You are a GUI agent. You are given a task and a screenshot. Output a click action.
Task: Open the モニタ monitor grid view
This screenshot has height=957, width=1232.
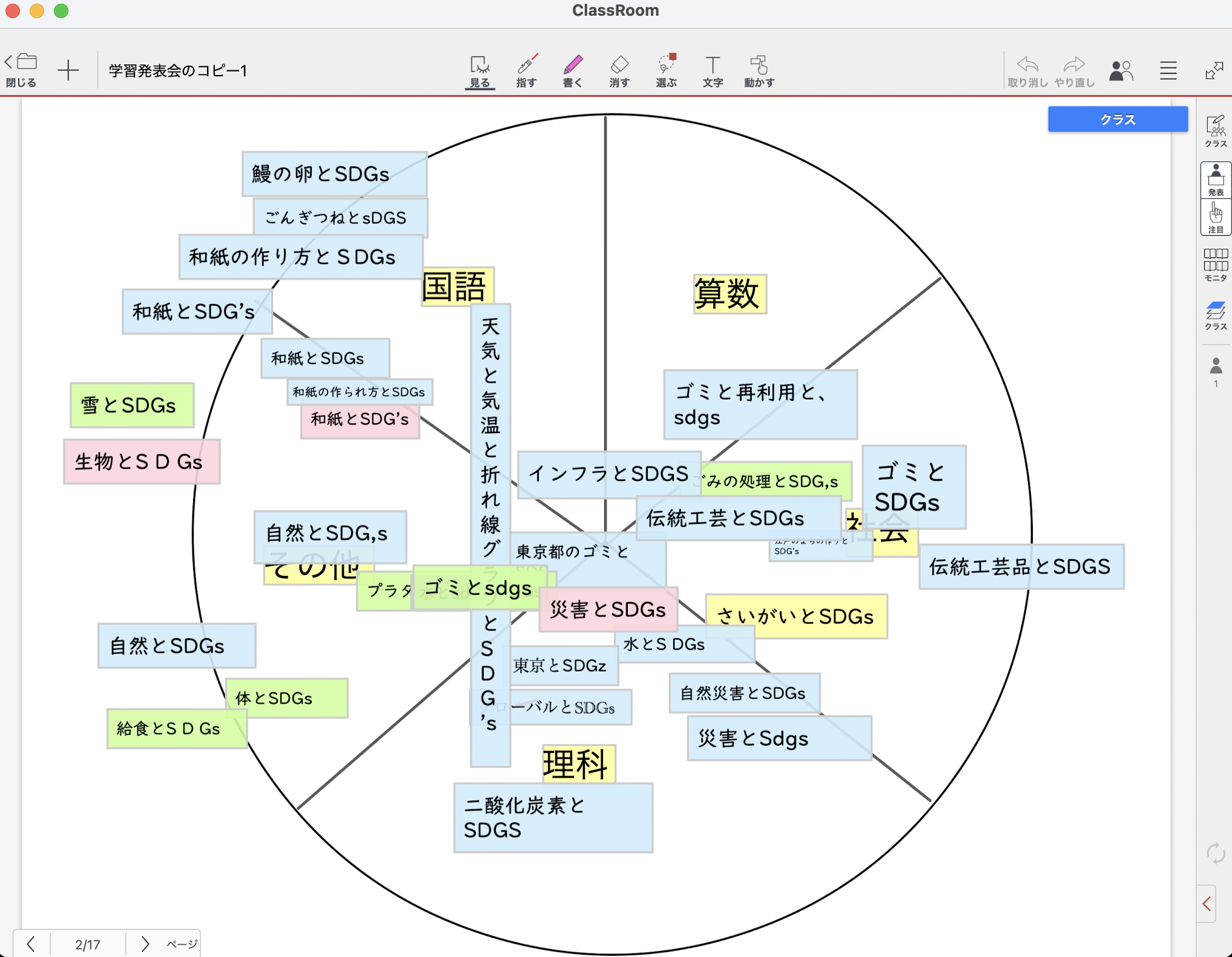click(1215, 265)
